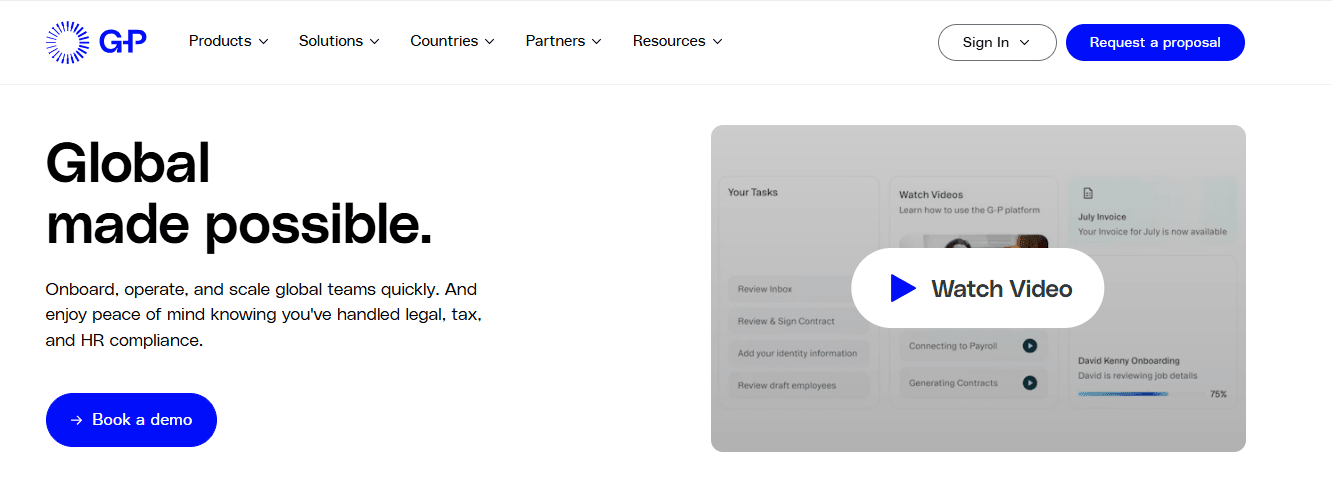Expand the Solutions dropdown chevron
This screenshot has width=1332, height=490.
click(374, 42)
